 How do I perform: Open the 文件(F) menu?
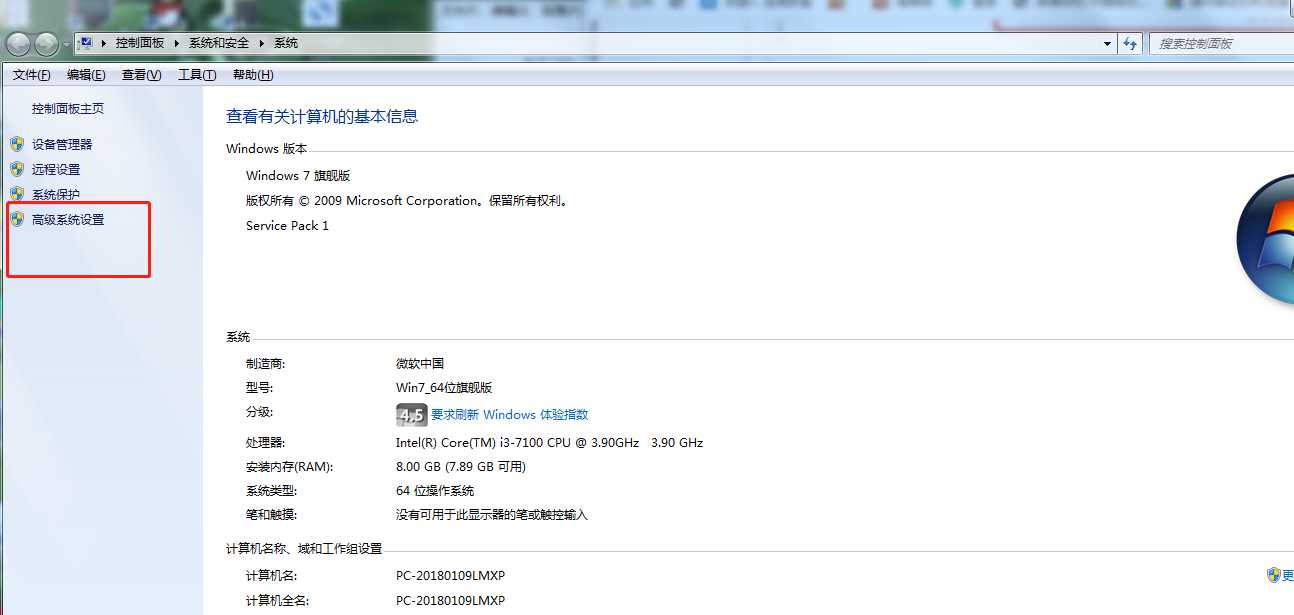tap(32, 75)
